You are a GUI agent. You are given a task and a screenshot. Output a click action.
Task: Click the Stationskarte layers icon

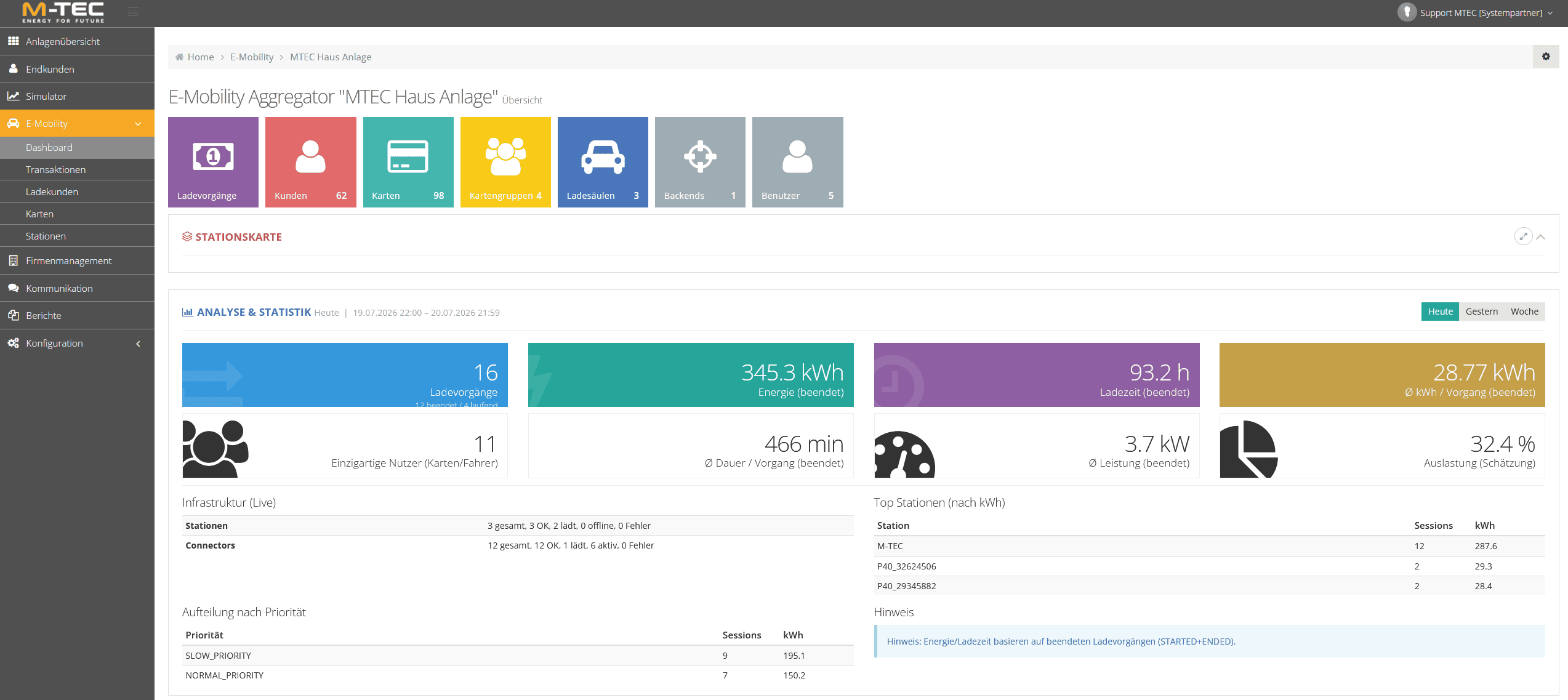coord(187,237)
